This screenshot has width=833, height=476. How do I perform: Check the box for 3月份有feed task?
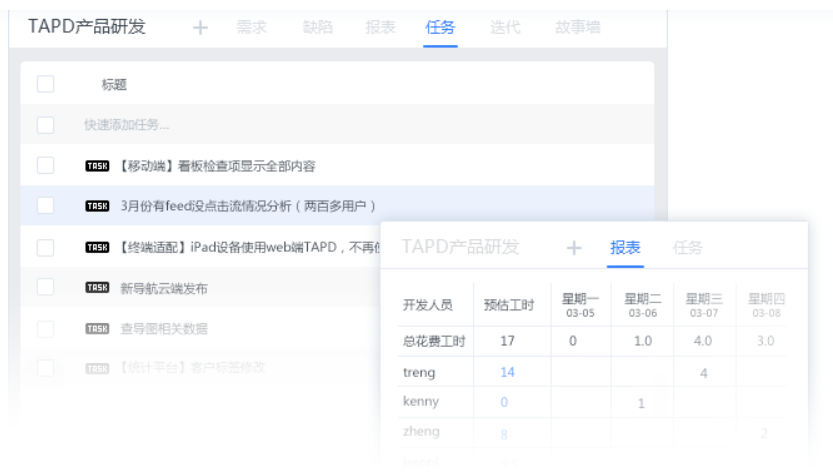tap(45, 206)
